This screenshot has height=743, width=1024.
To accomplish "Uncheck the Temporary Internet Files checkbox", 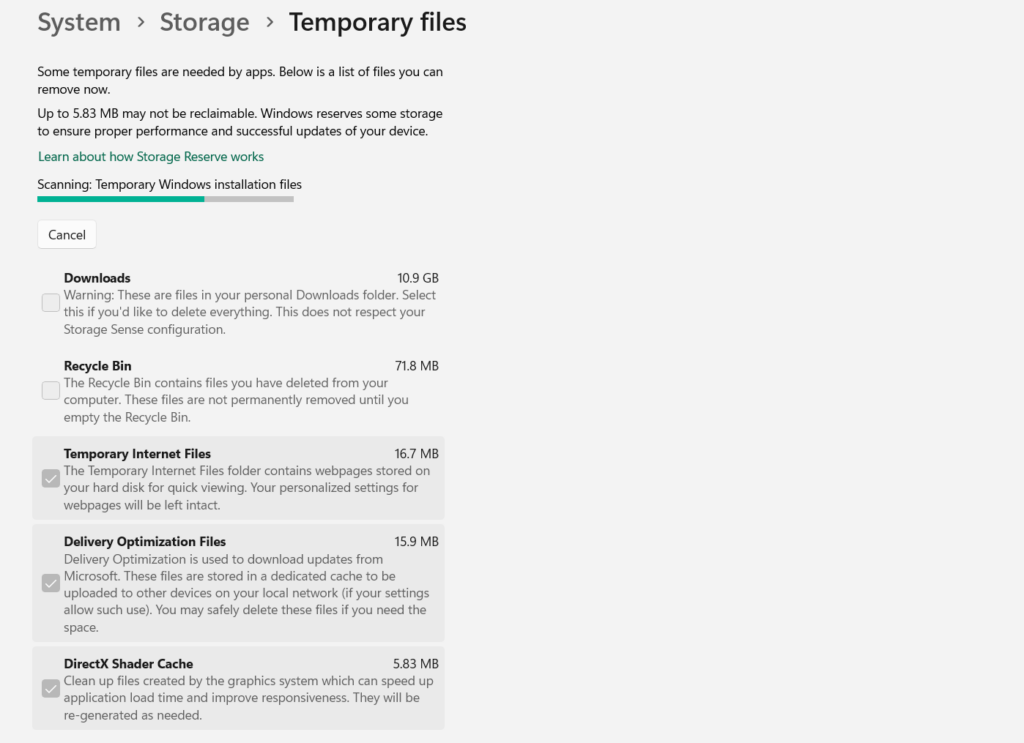I will point(51,479).
